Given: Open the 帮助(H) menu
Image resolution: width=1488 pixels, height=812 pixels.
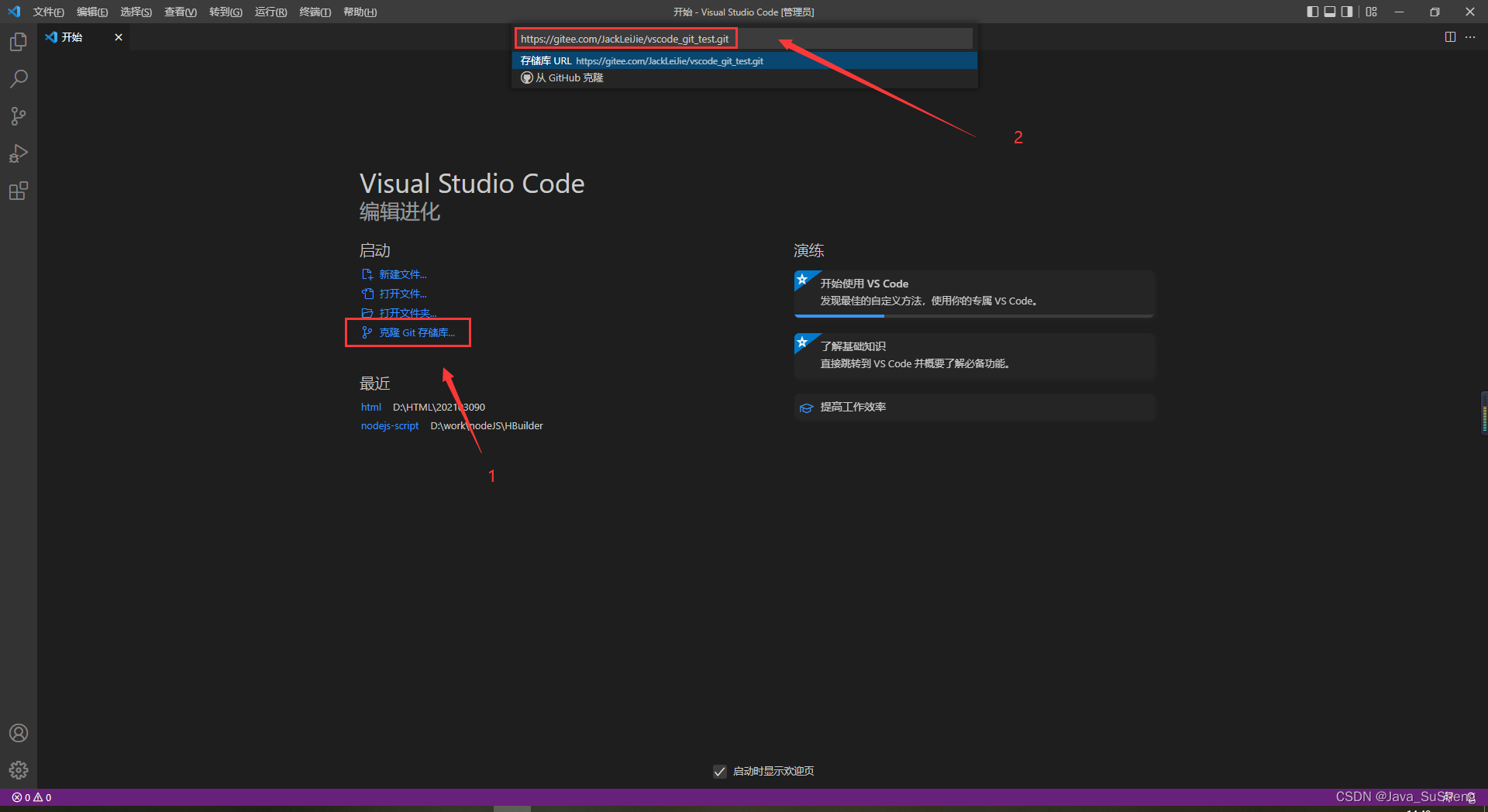Looking at the screenshot, I should pos(360,12).
